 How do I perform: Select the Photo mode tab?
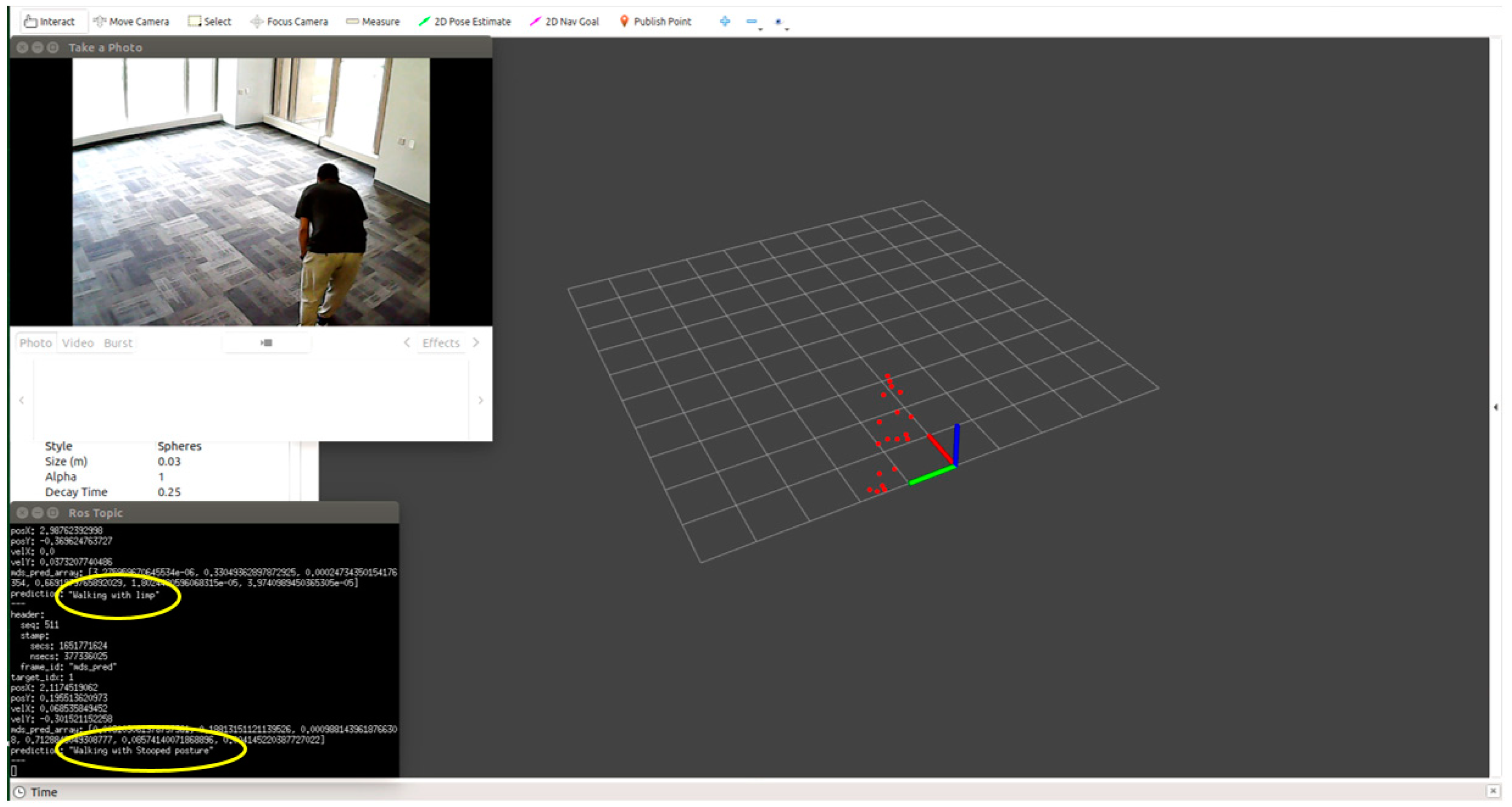click(x=35, y=343)
